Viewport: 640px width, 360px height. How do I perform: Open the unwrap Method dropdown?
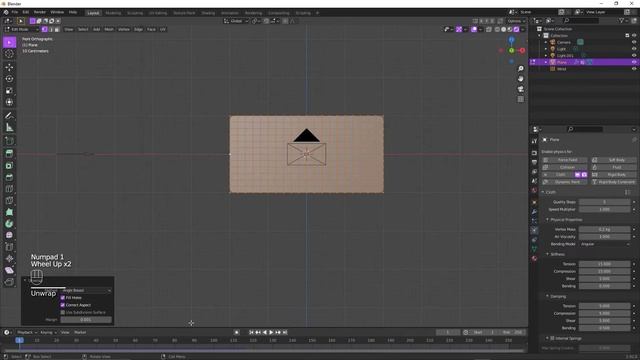87,290
